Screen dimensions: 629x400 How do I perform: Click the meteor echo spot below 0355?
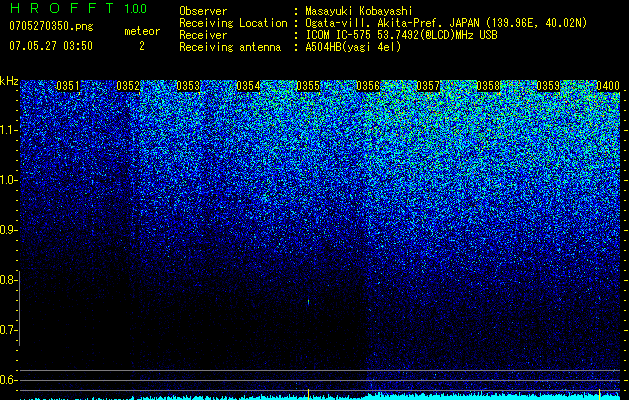[x=308, y=302]
